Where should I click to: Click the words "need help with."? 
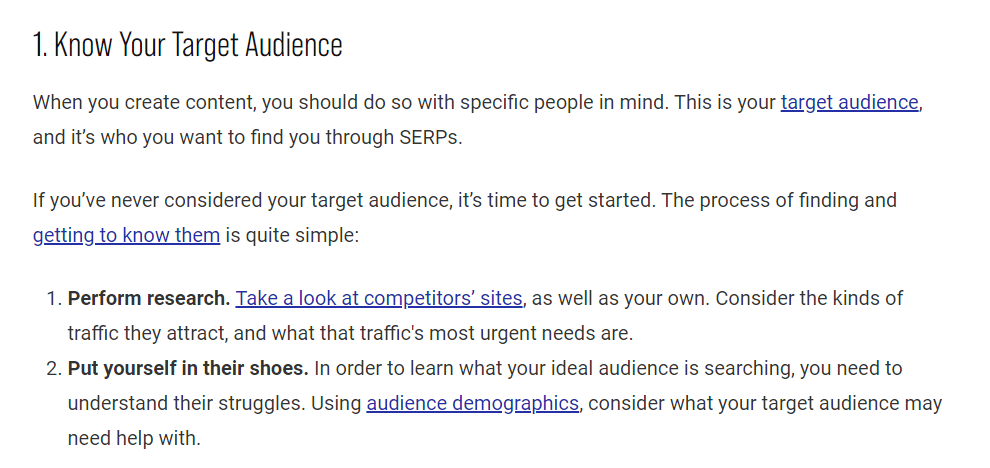[134, 439]
